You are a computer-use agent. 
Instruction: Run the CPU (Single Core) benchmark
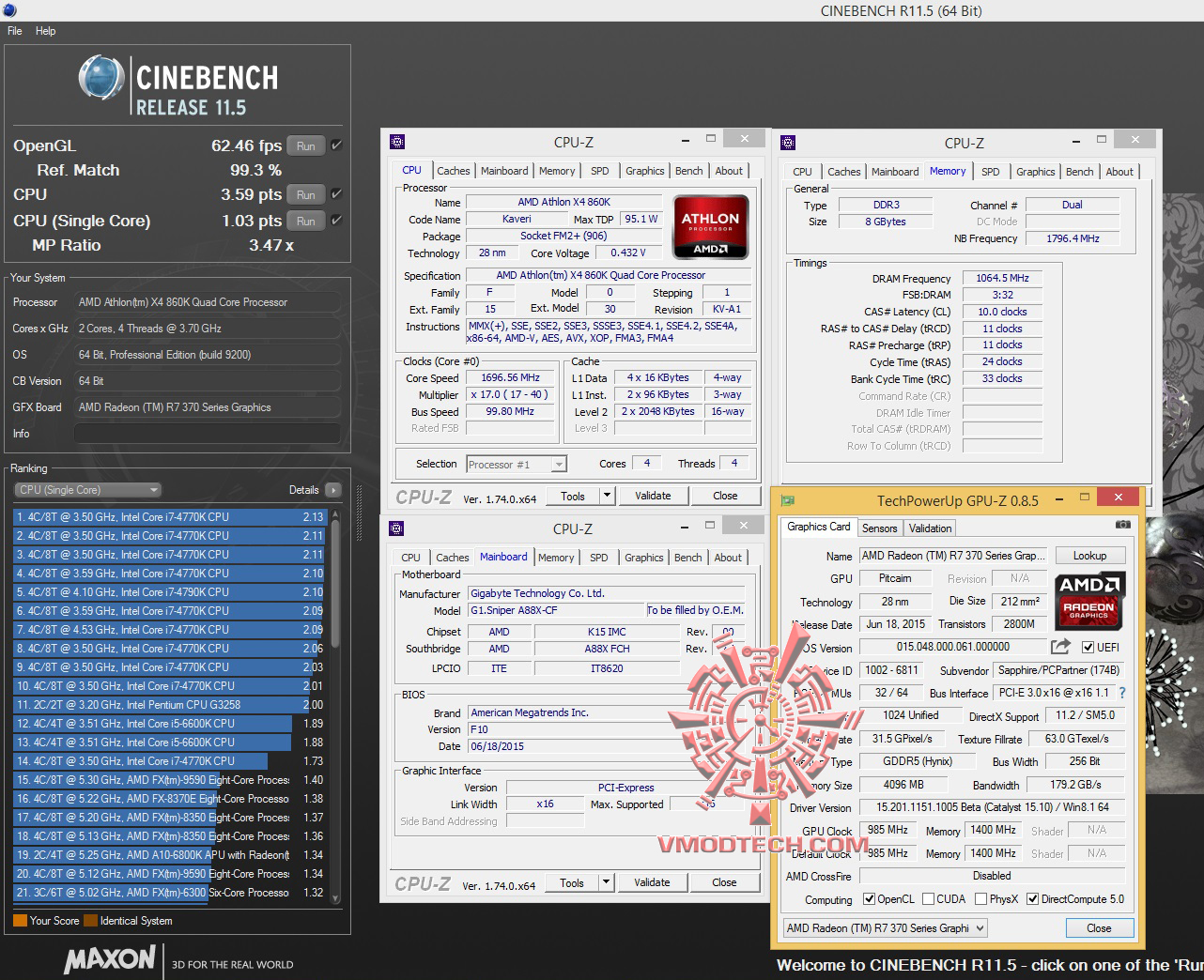tap(306, 222)
